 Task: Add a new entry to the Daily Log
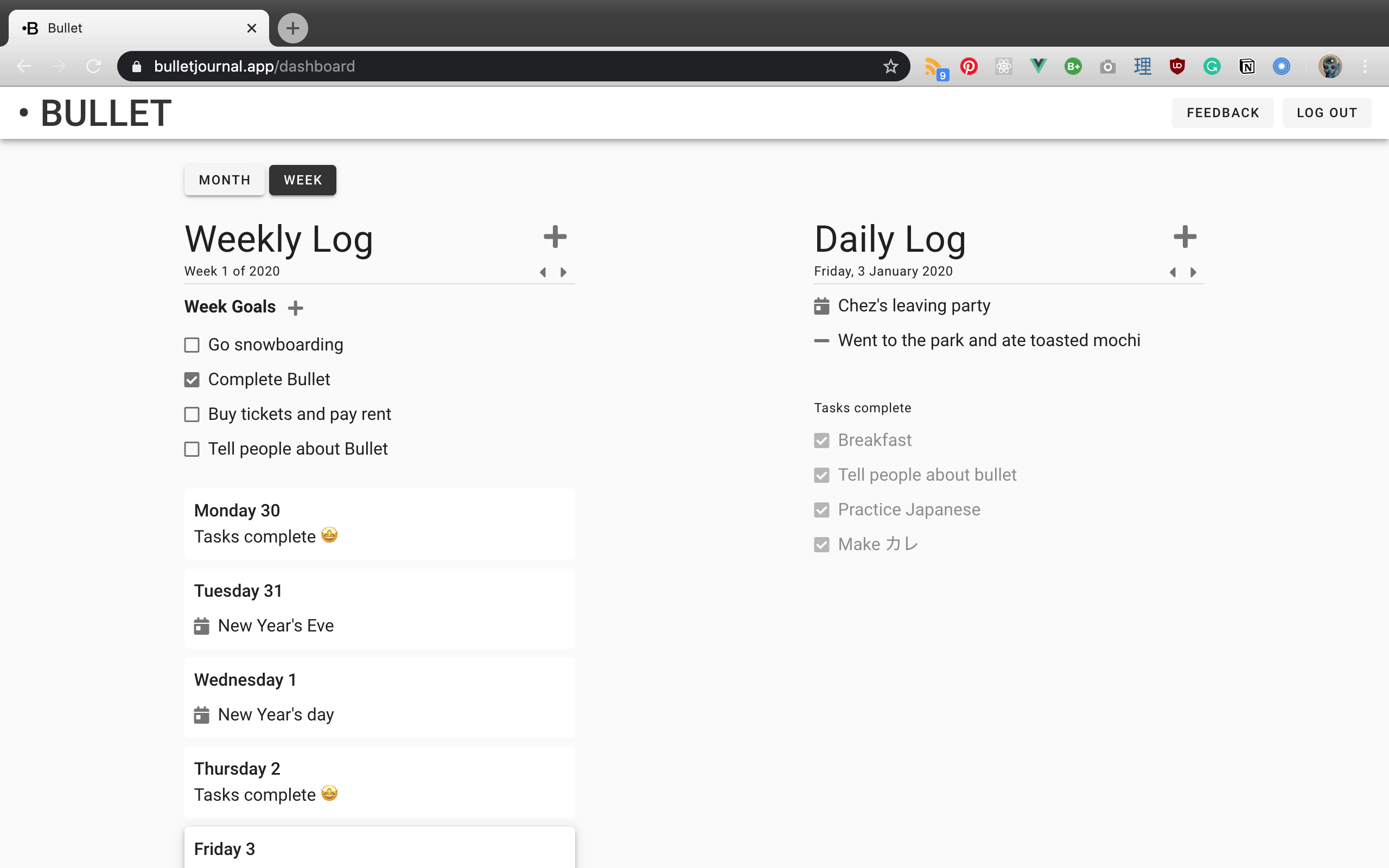click(1184, 237)
